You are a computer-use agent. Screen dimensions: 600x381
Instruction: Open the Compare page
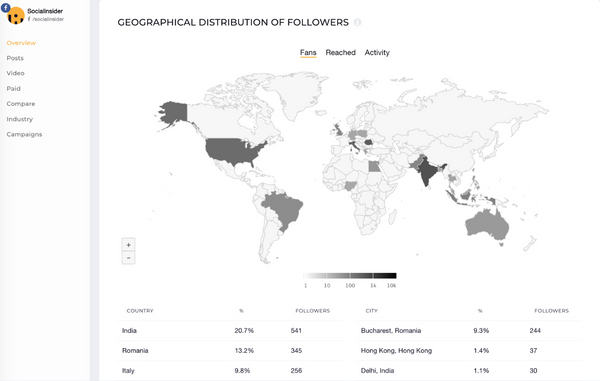(x=21, y=104)
